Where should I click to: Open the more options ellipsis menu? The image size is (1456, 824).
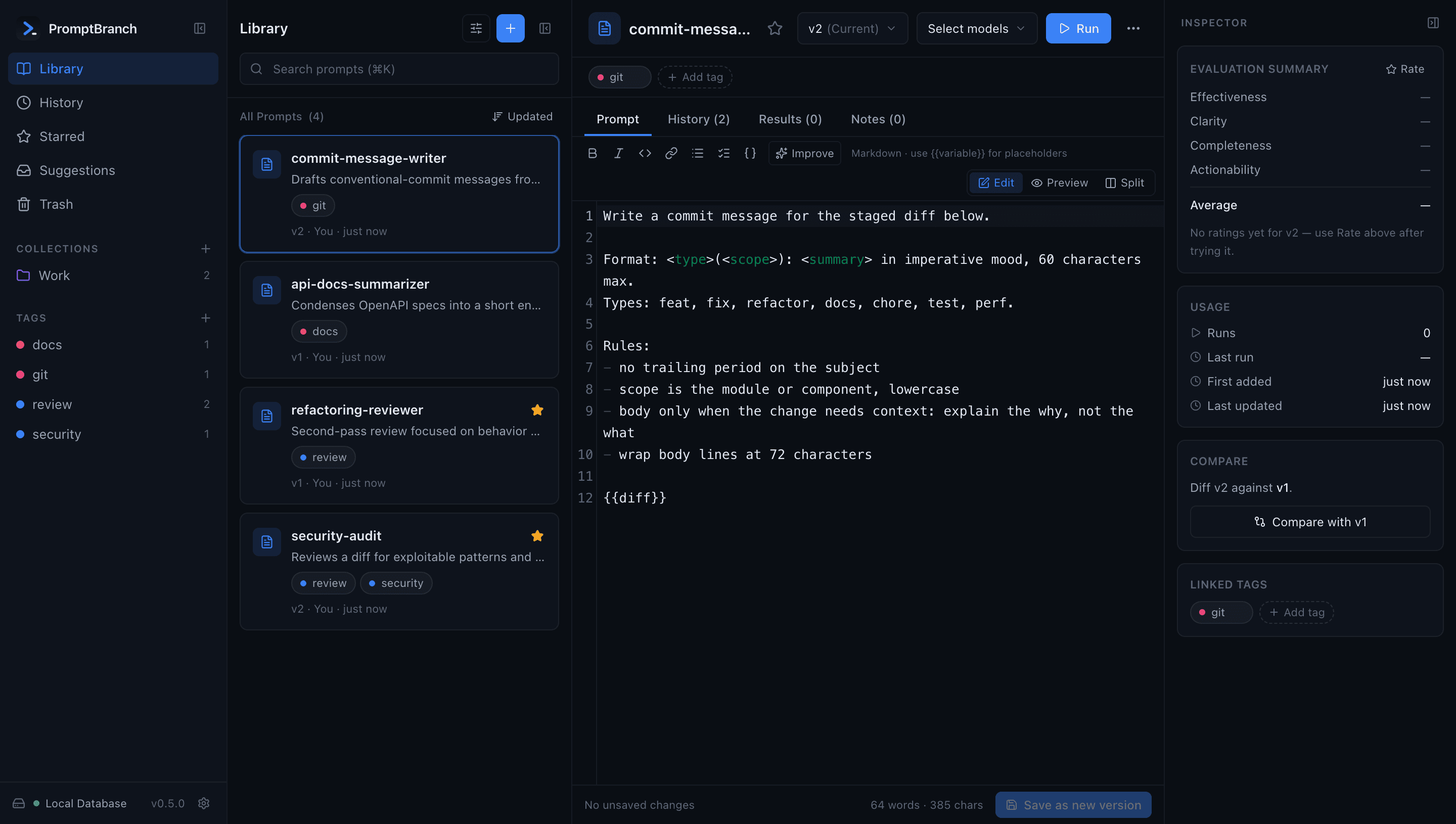1133,28
